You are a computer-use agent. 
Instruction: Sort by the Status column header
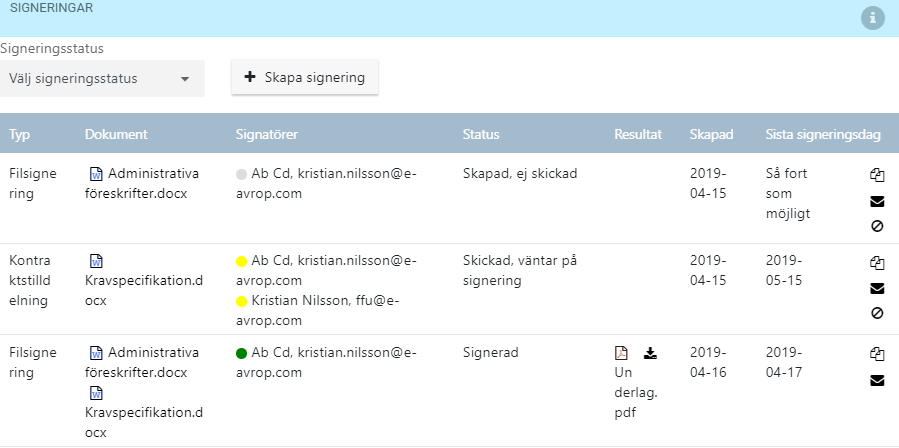[481, 134]
